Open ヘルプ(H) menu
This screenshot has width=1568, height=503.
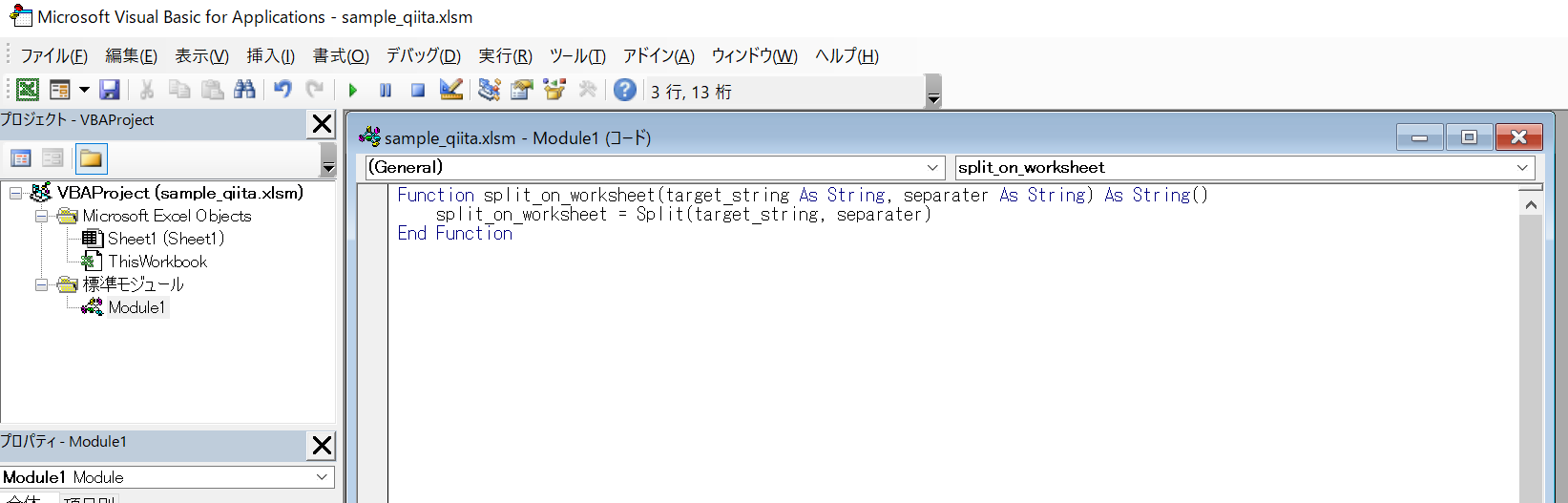[847, 56]
